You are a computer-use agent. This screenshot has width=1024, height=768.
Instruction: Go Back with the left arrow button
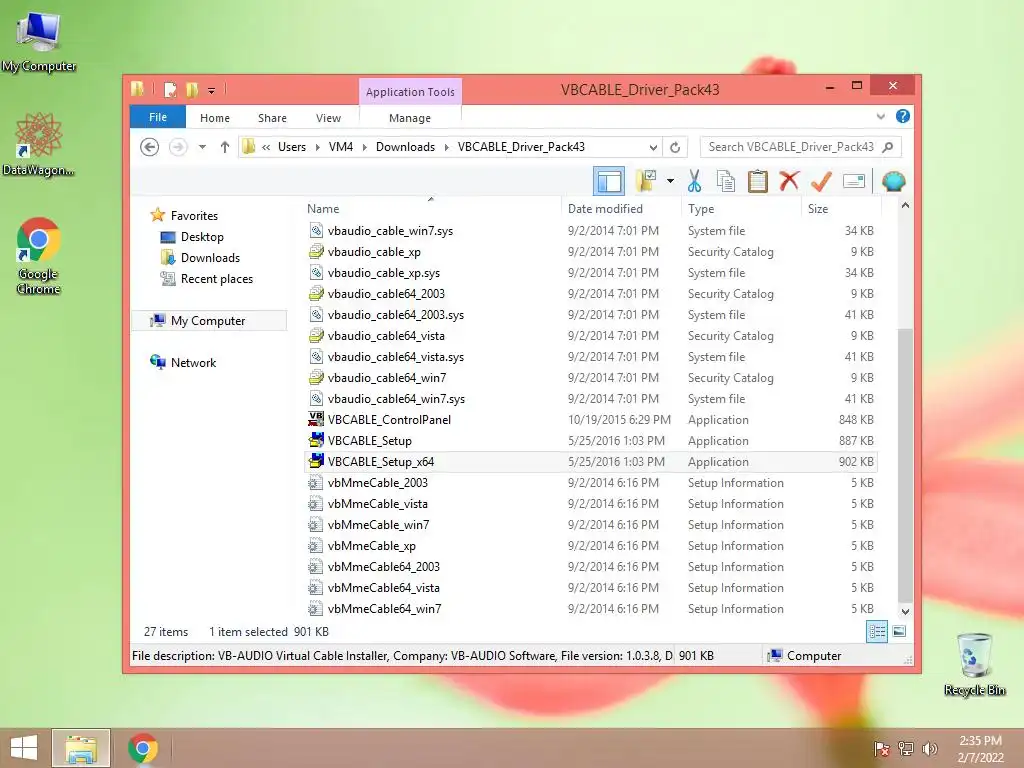(x=150, y=147)
